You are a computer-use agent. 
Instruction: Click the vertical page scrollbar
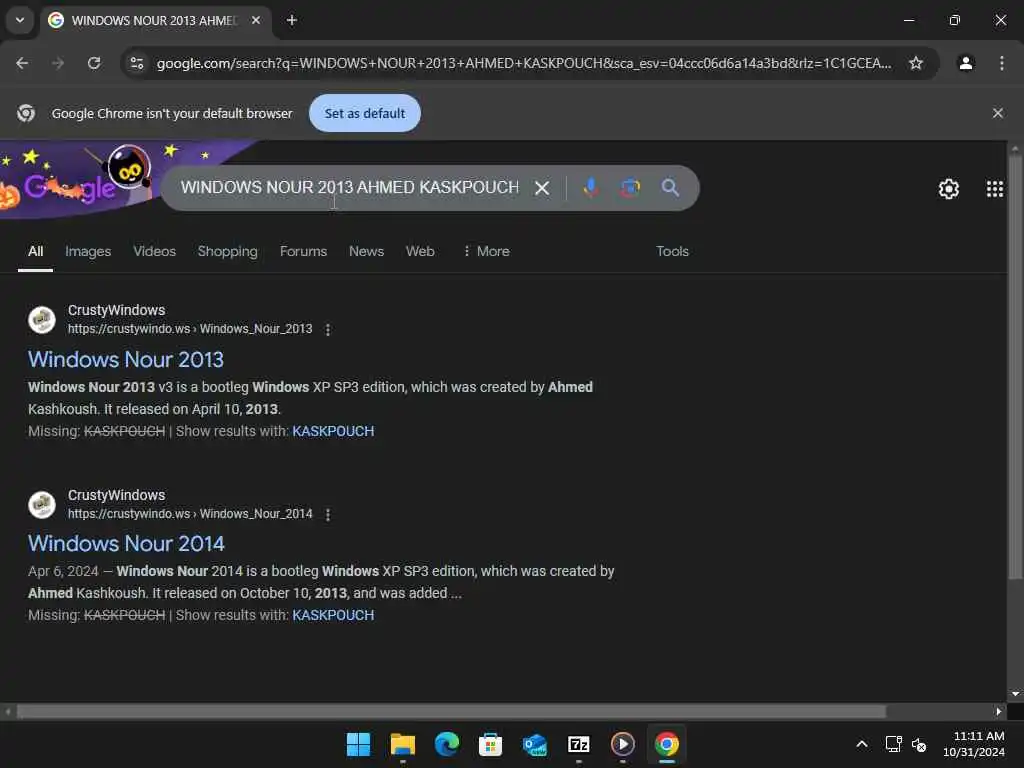pos(1015,366)
